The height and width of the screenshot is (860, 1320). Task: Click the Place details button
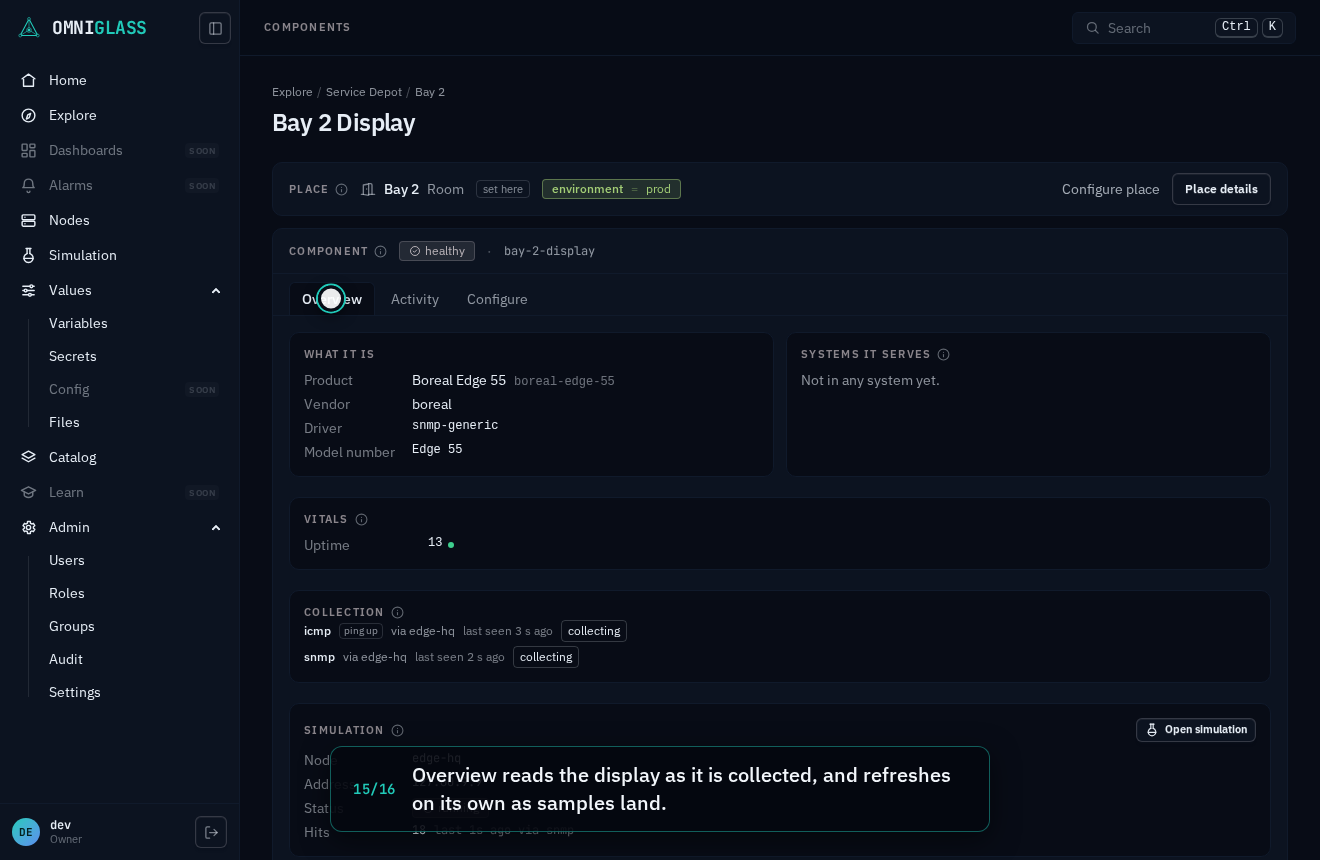pyautogui.click(x=1221, y=189)
